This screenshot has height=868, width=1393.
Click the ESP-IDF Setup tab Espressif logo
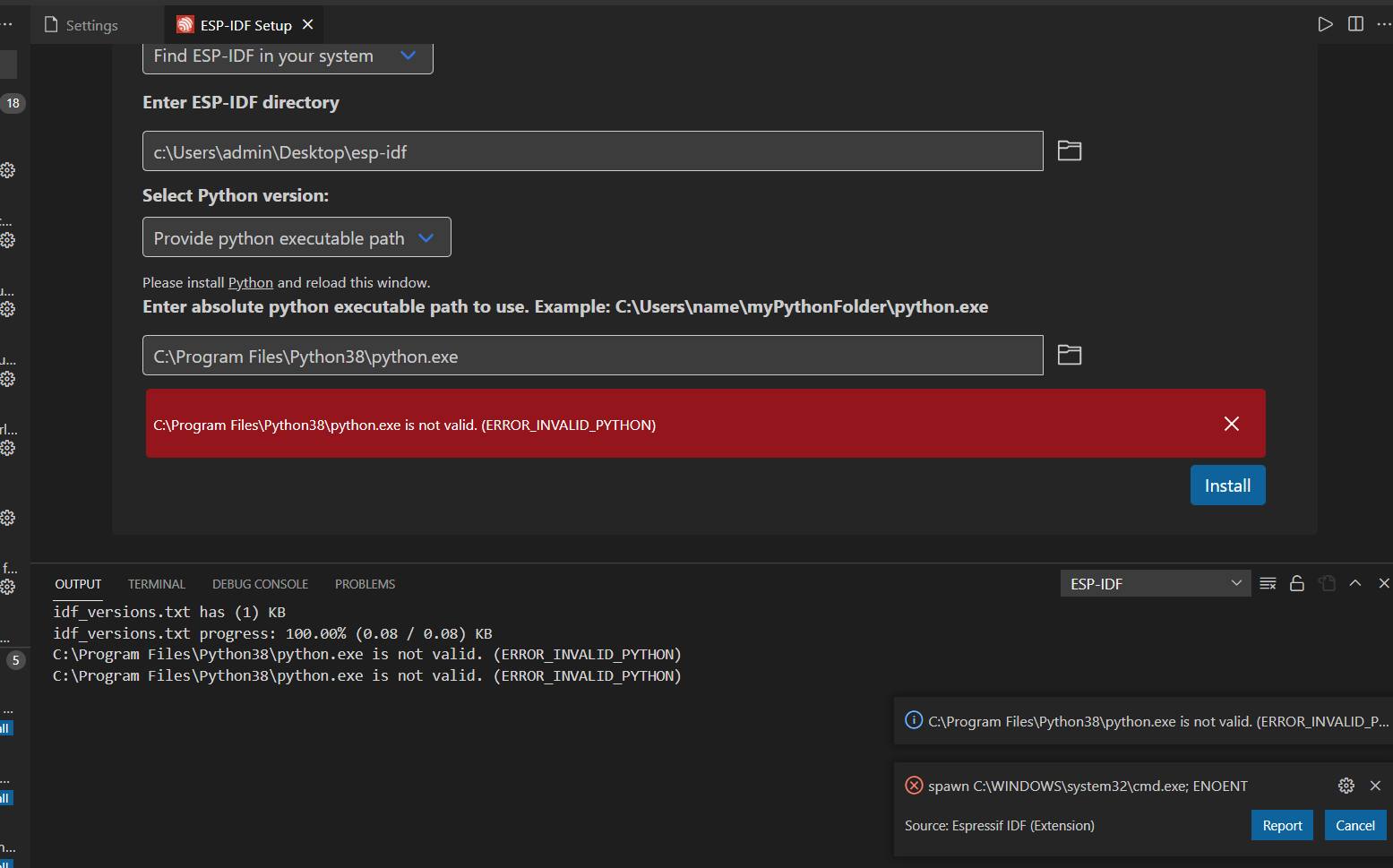coord(185,25)
